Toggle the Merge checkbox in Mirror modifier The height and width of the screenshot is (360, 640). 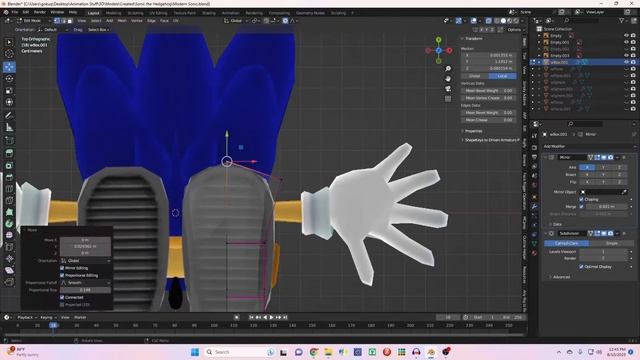click(581, 207)
